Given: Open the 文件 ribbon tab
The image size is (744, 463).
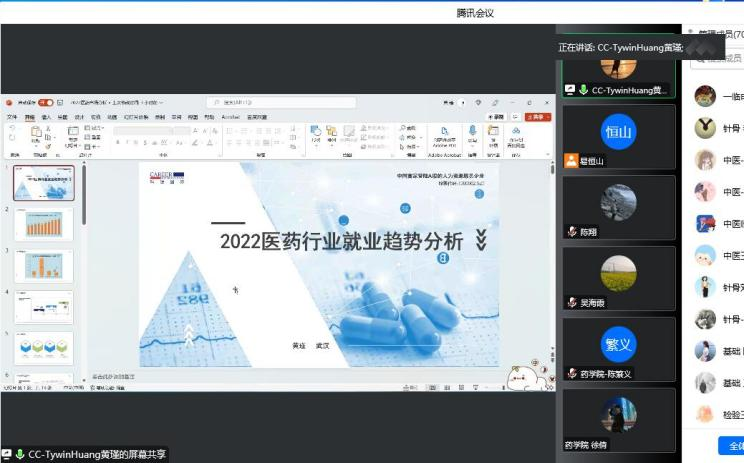Looking at the screenshot, I should 13,117.
